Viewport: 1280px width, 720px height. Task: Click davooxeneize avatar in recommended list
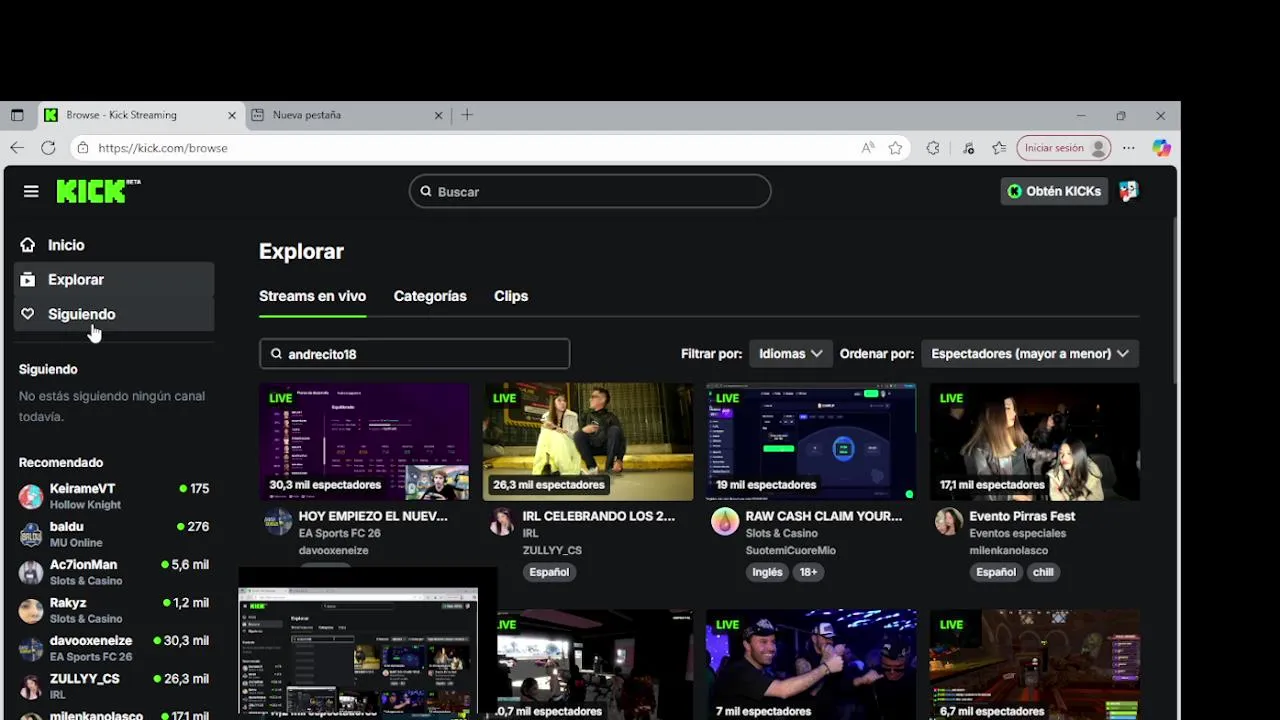(x=31, y=648)
